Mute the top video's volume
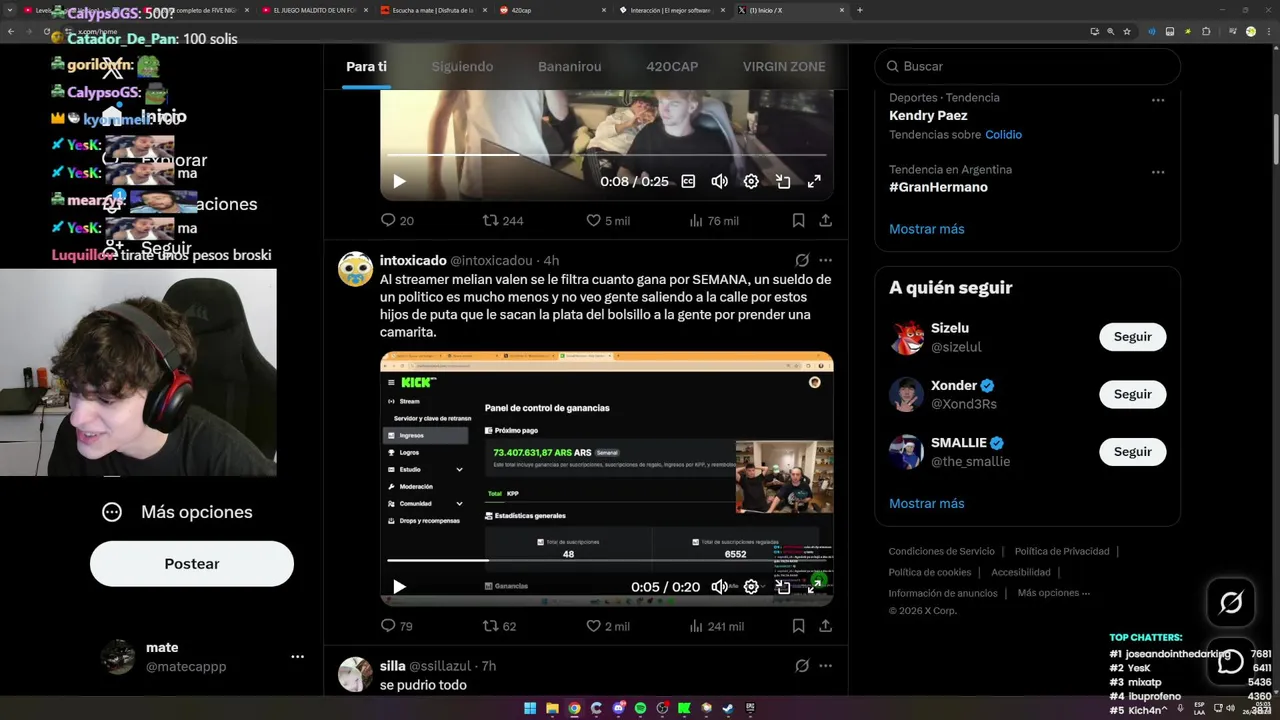 point(719,182)
